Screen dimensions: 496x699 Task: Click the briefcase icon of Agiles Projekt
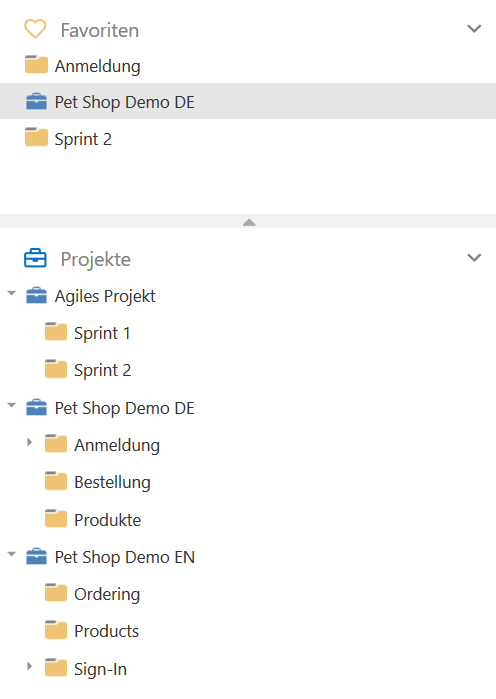[x=36, y=296]
